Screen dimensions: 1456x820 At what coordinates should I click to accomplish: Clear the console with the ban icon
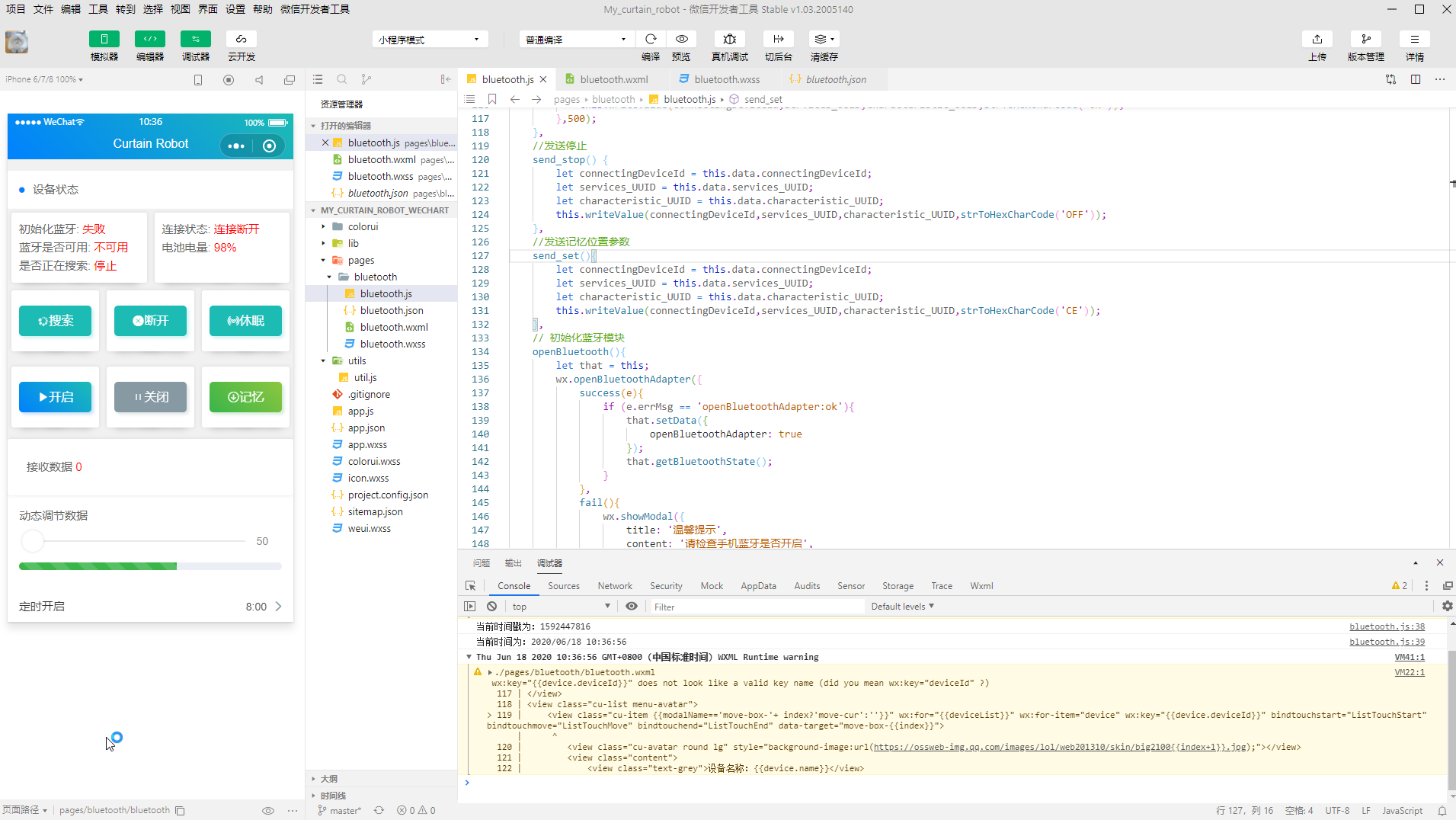point(492,607)
